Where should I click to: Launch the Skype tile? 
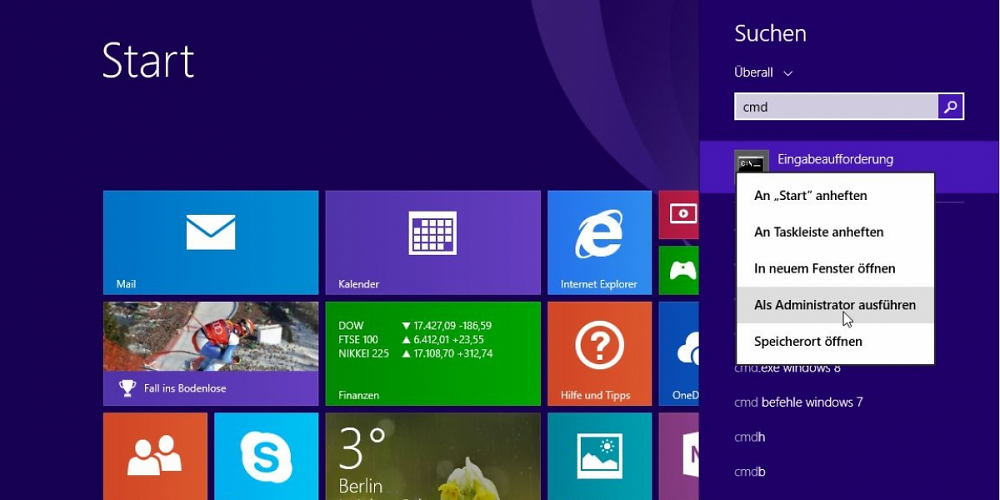pos(266,456)
